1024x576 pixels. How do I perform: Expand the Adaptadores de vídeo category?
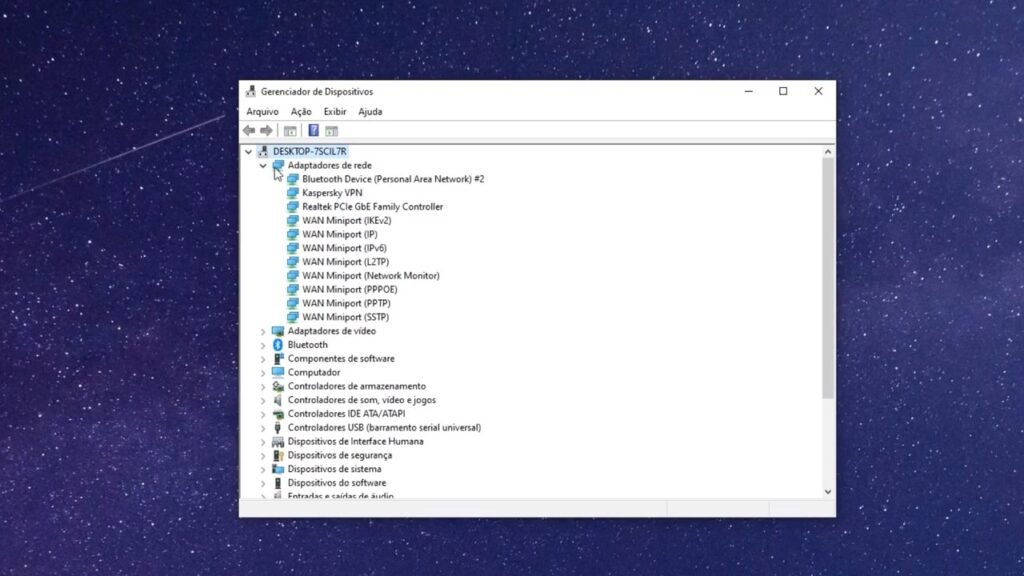pos(263,331)
